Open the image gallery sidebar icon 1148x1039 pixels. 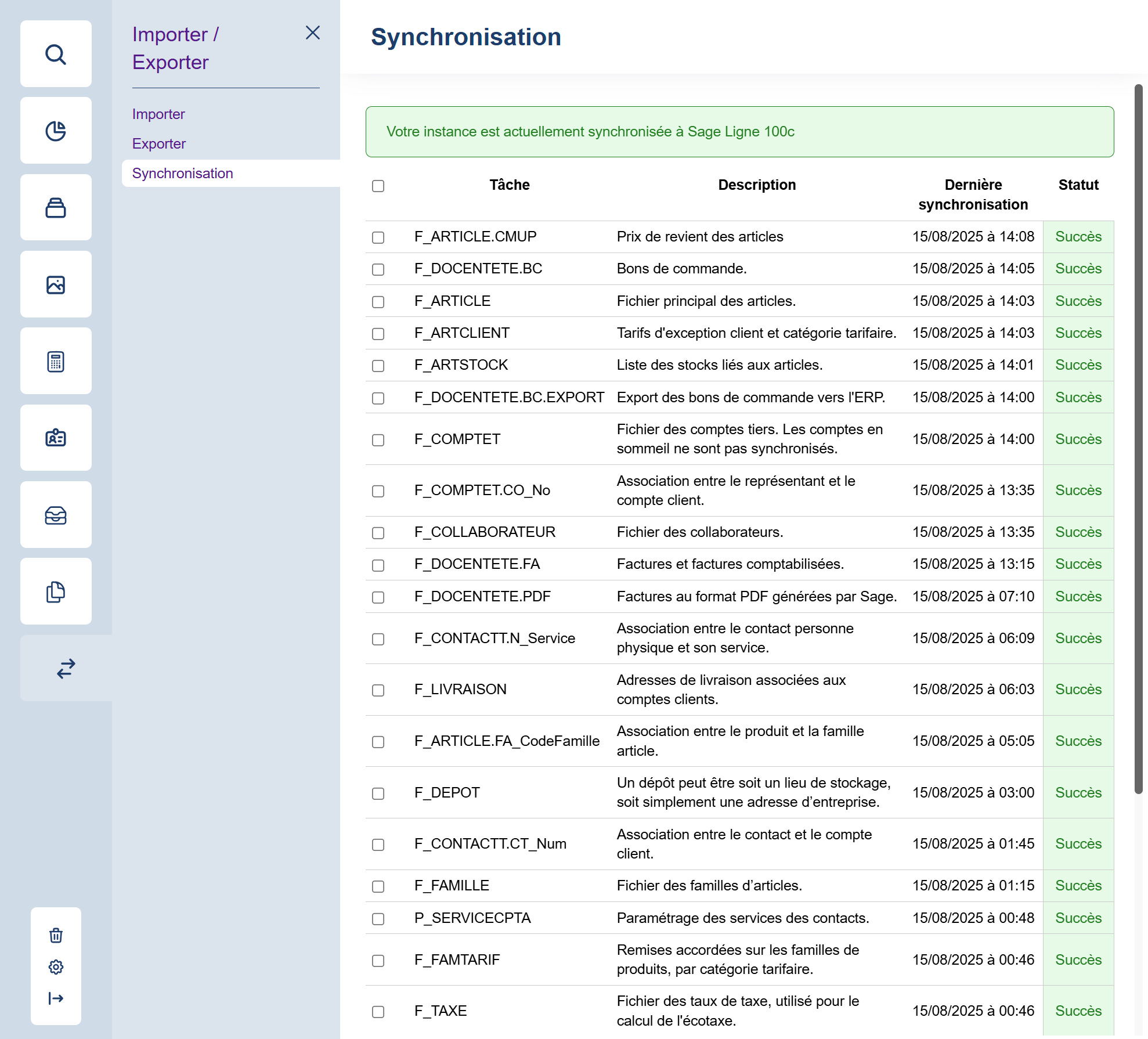point(56,284)
